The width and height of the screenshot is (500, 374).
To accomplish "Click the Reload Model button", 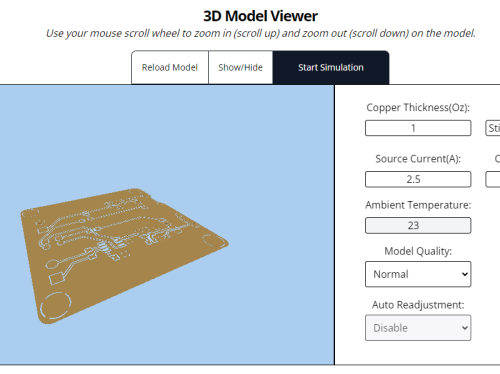I will click(x=170, y=68).
